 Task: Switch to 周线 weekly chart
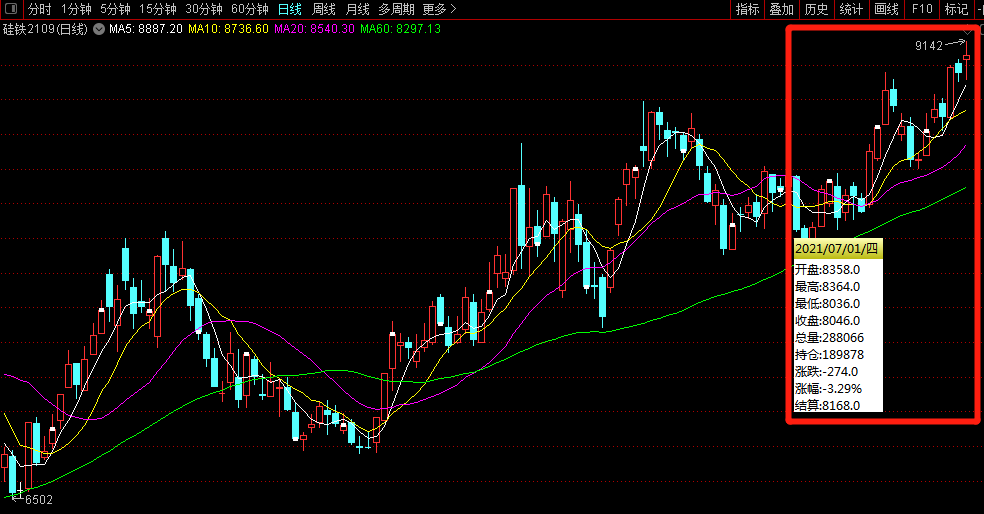pos(323,9)
